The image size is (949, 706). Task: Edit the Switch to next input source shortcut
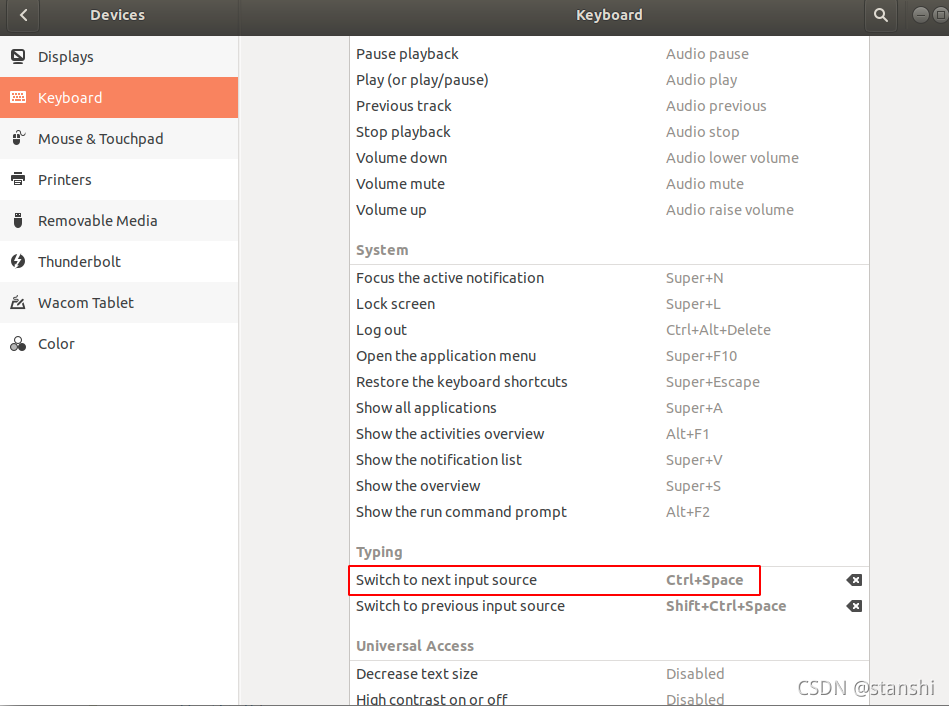tap(555, 580)
